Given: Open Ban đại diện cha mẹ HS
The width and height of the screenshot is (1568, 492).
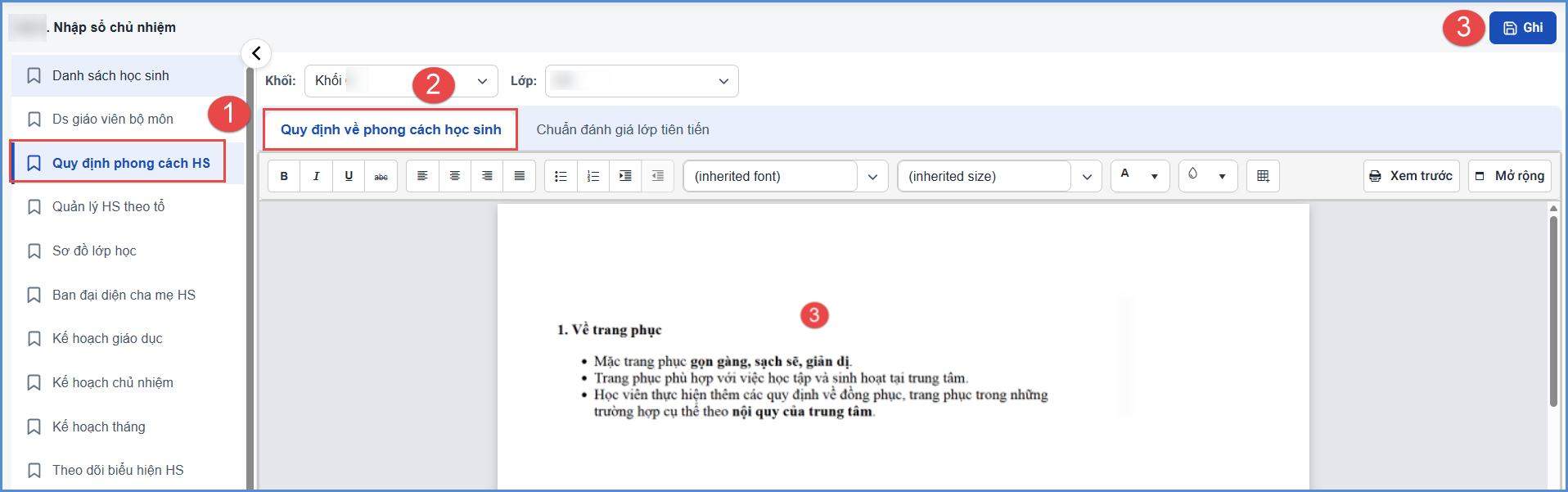Looking at the screenshot, I should pos(128,295).
